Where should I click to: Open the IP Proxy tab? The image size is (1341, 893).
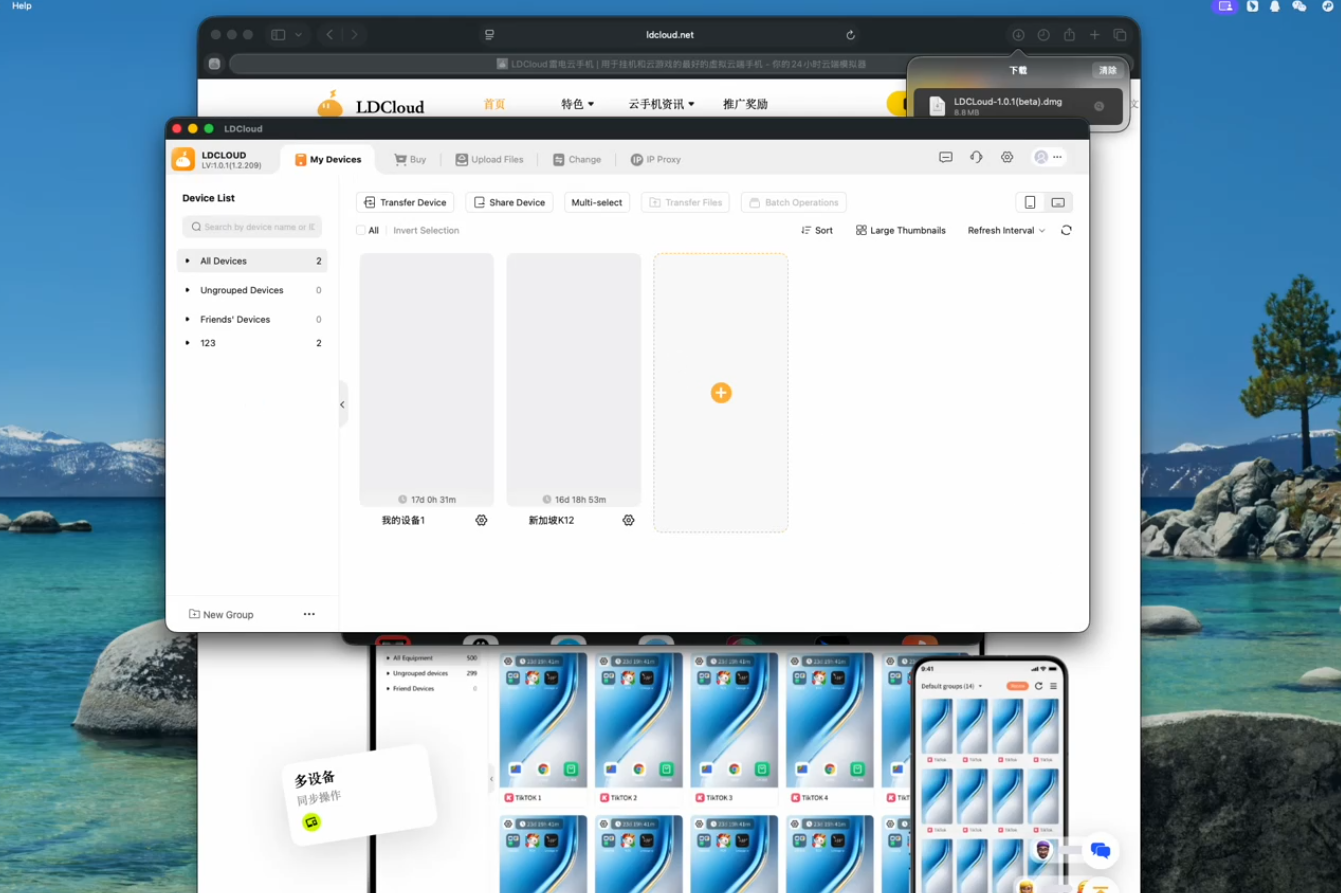point(655,160)
